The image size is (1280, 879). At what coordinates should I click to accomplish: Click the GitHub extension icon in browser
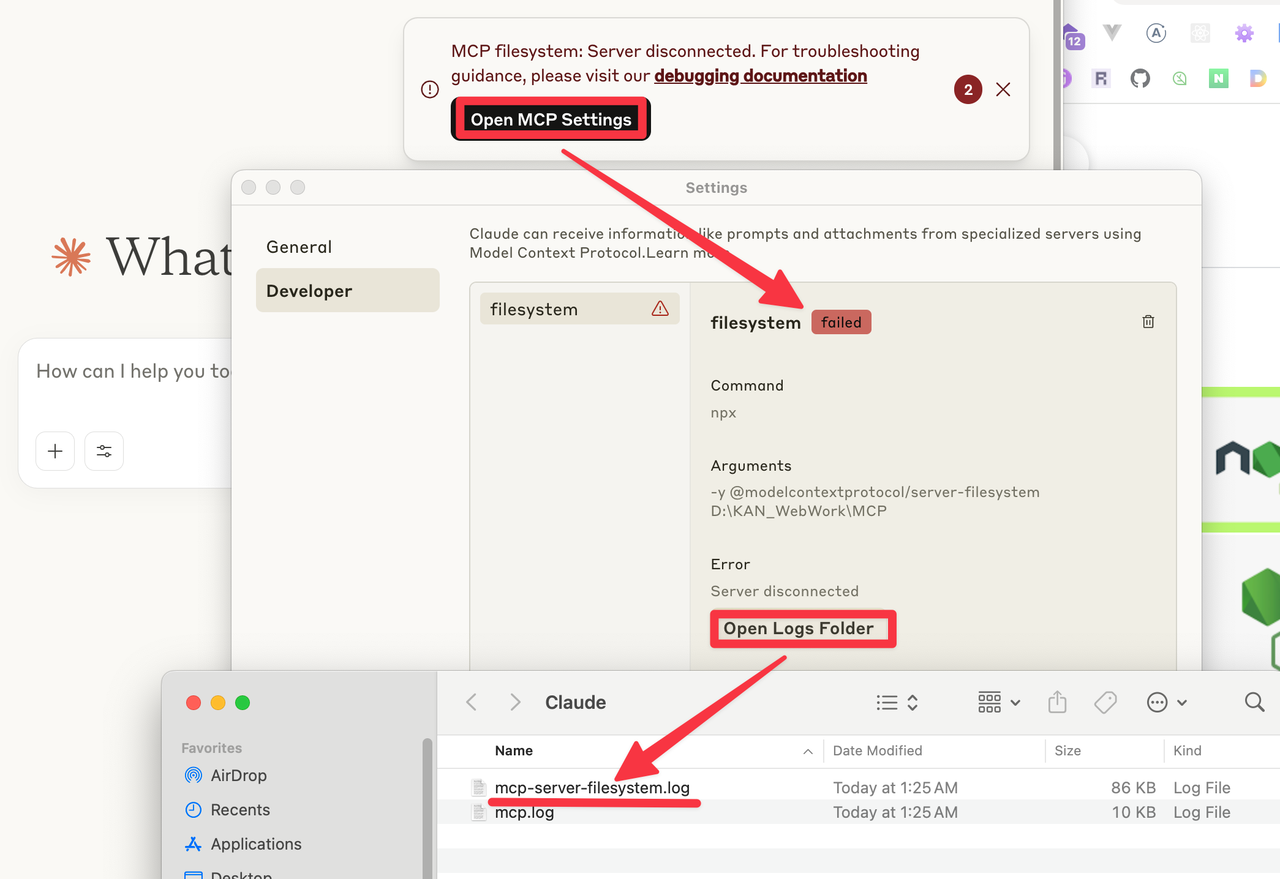1140,78
